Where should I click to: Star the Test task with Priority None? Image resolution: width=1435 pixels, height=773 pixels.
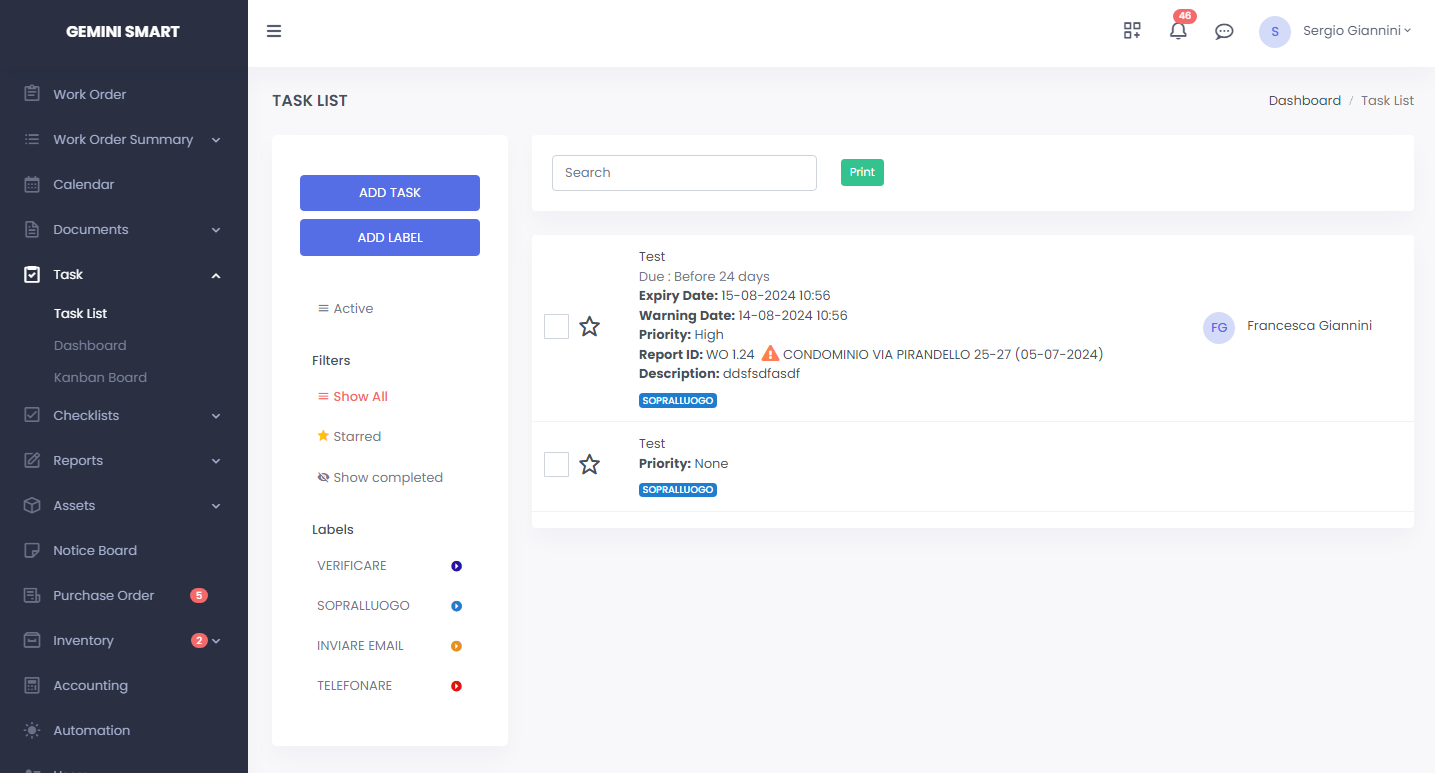pos(590,464)
